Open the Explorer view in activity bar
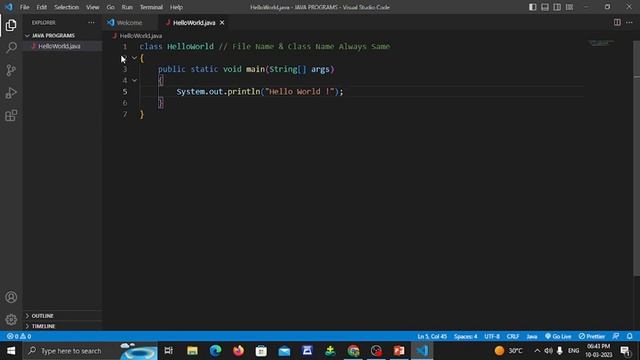This screenshot has height=360, width=640. tap(11, 25)
